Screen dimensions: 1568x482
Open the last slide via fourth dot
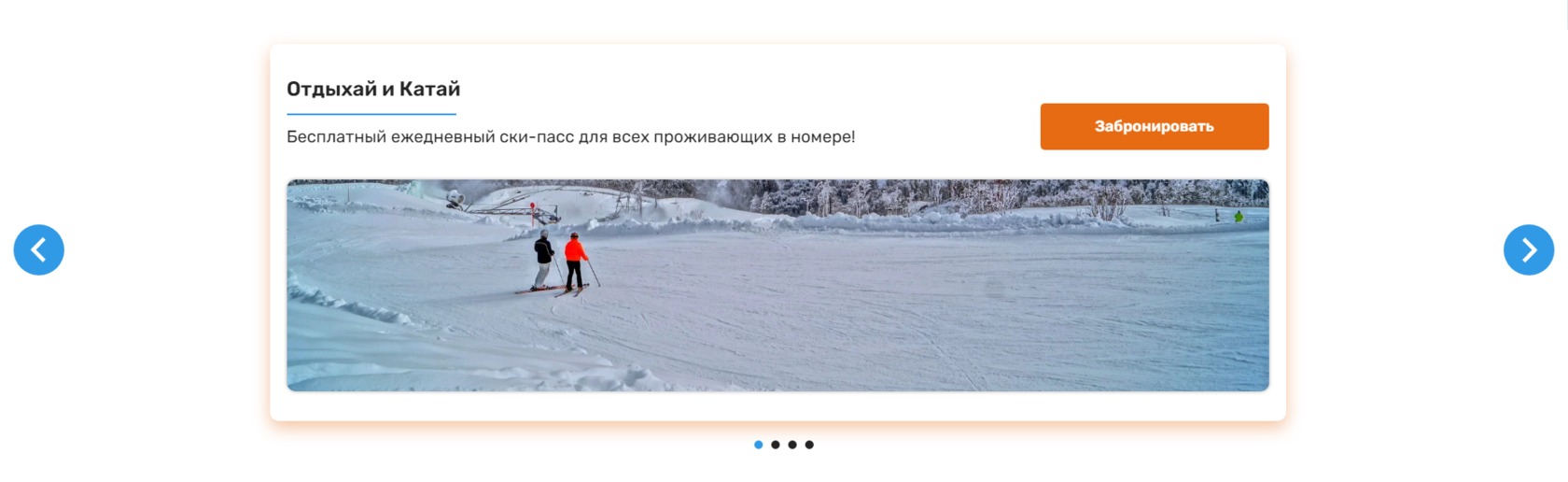pos(809,445)
